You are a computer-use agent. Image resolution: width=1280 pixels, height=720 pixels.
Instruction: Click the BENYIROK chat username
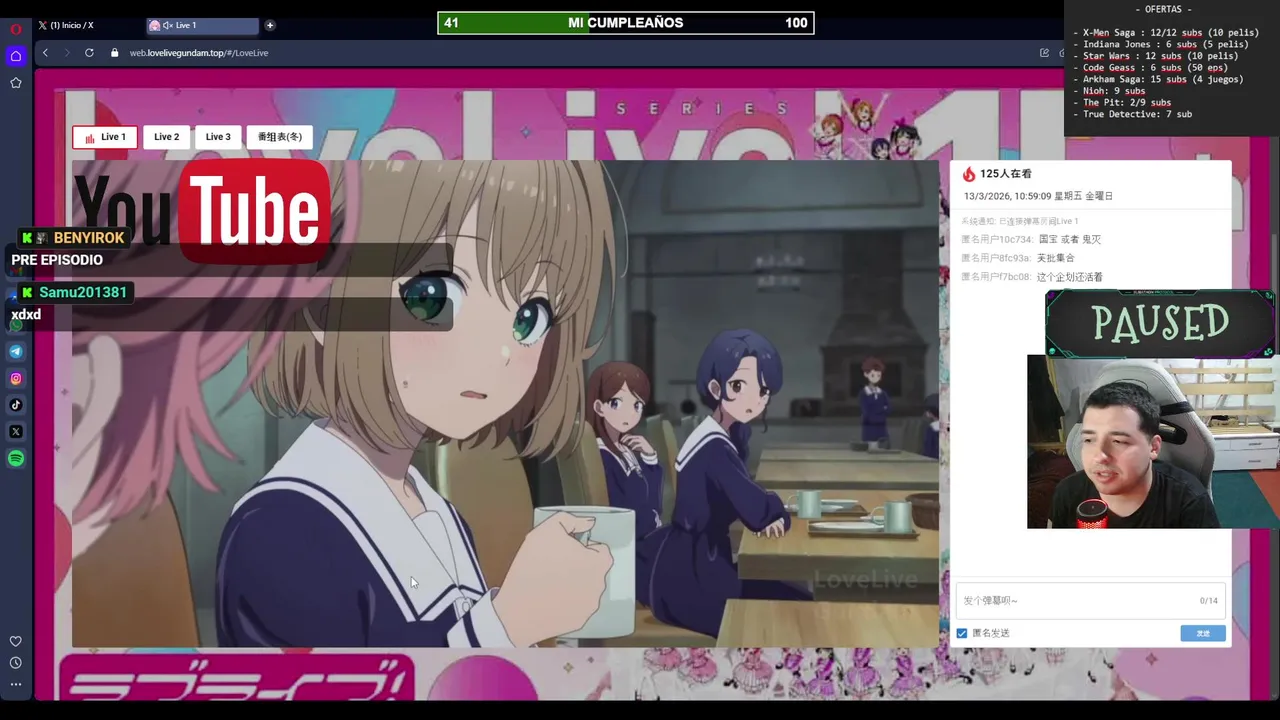point(89,238)
